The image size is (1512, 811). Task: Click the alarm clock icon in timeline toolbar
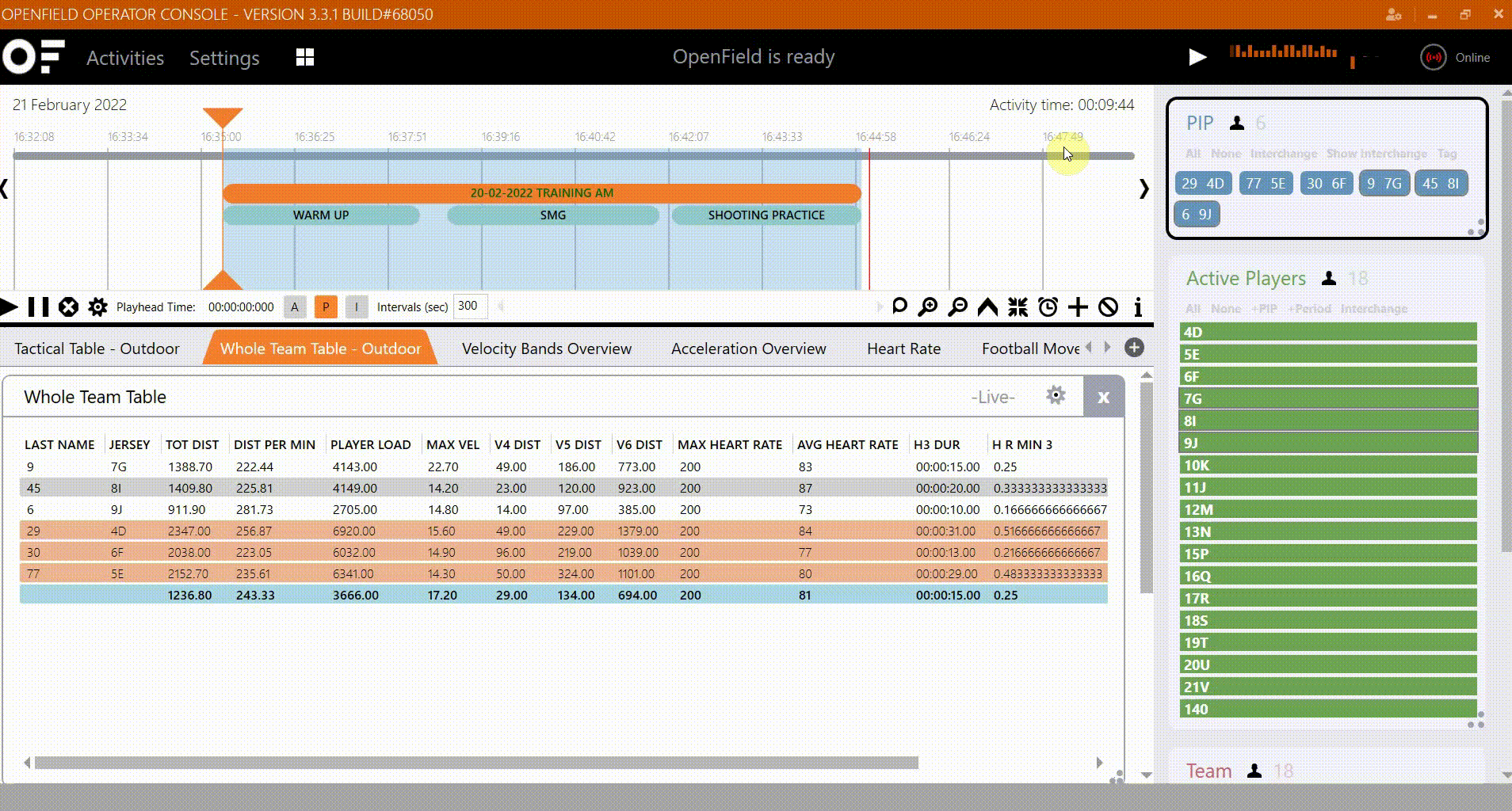[x=1048, y=307]
